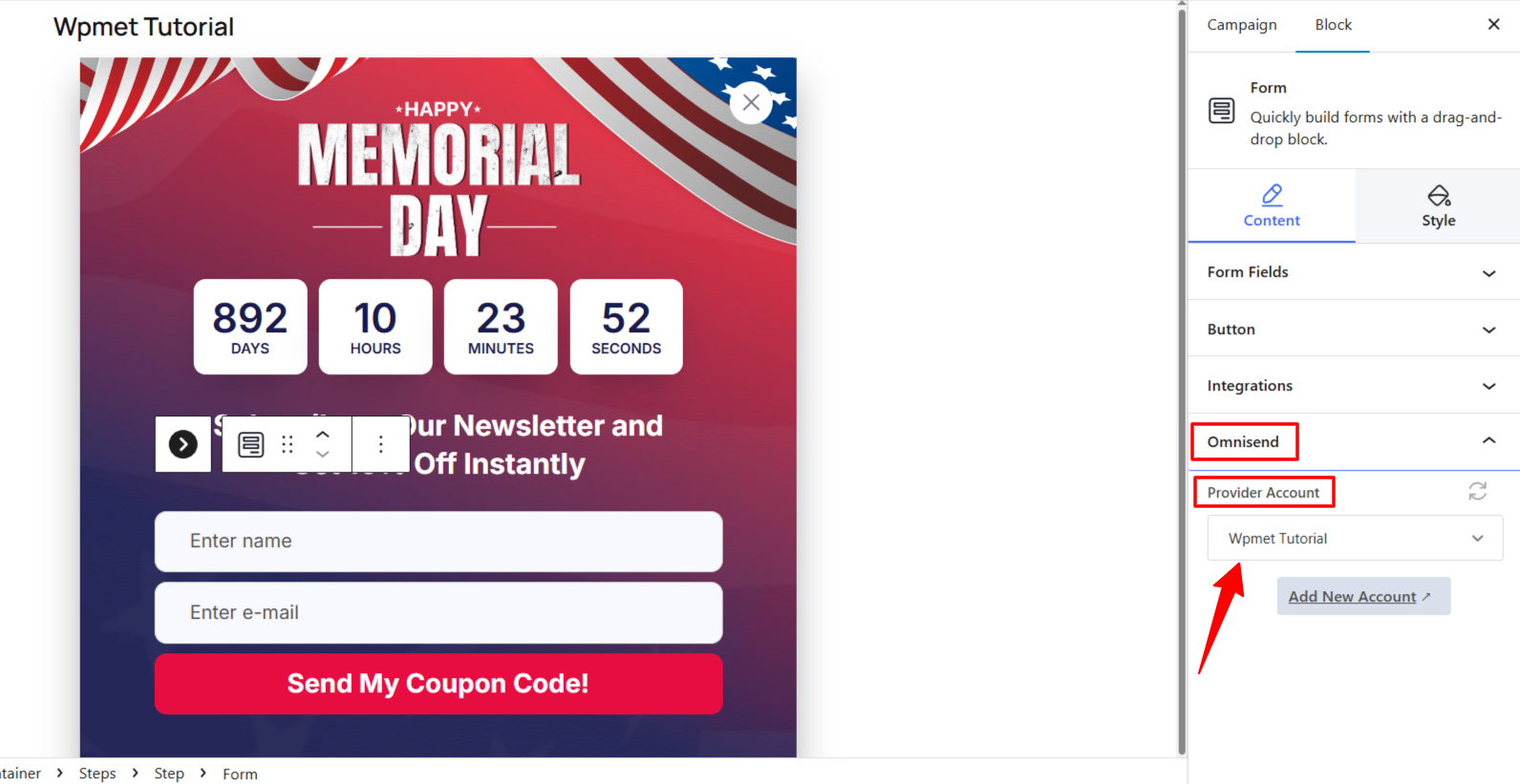Click the select parent block arrow icon
The height and width of the screenshot is (784, 1520).
[183, 444]
